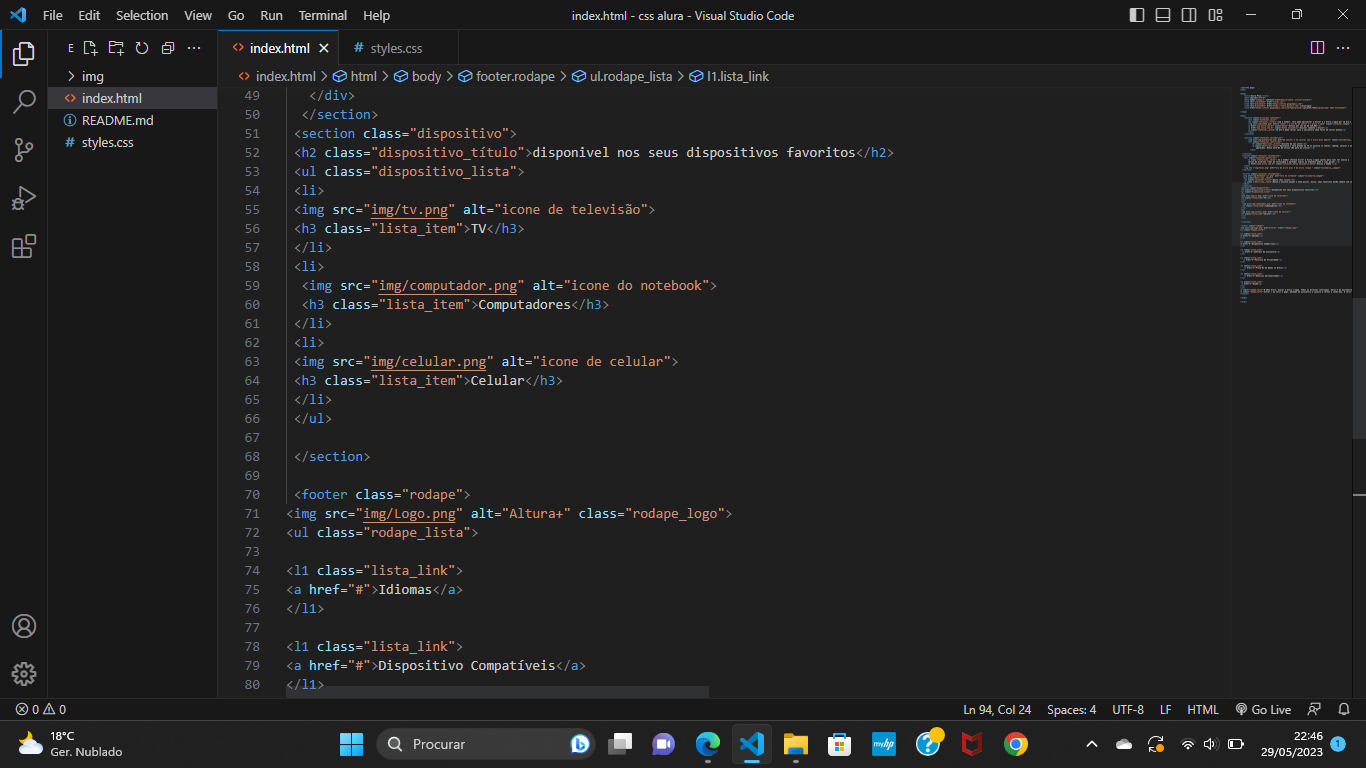This screenshot has width=1366, height=768.
Task: Open the index.html breadcrumb dropdown
Action: click(x=276, y=76)
